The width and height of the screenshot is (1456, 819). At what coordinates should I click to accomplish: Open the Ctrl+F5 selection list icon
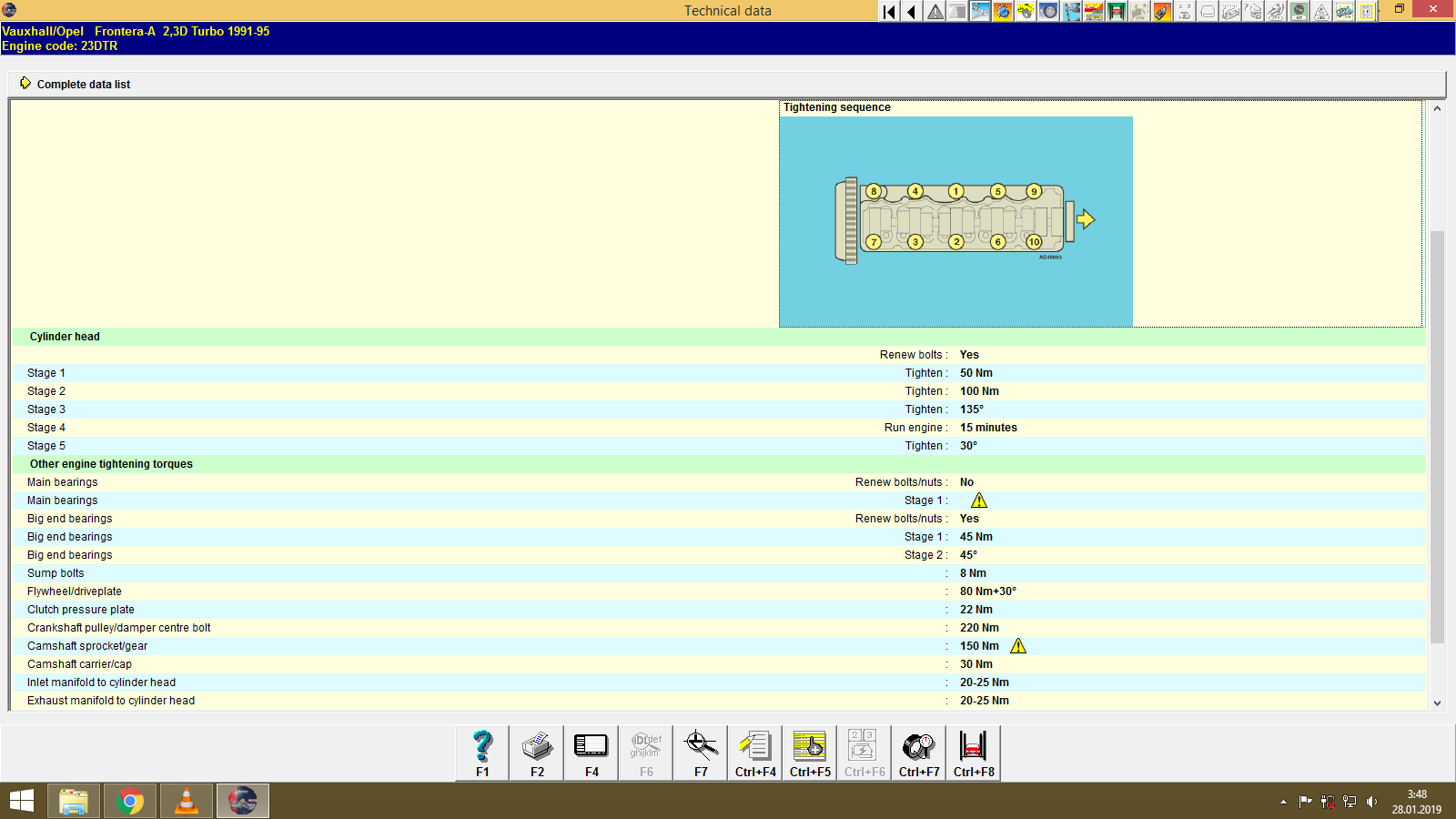[x=809, y=753]
